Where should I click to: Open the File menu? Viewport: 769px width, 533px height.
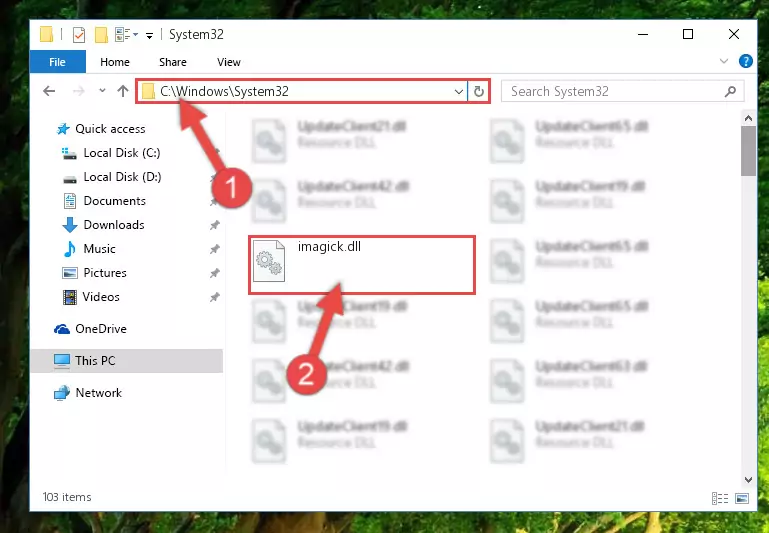pyautogui.click(x=57, y=62)
